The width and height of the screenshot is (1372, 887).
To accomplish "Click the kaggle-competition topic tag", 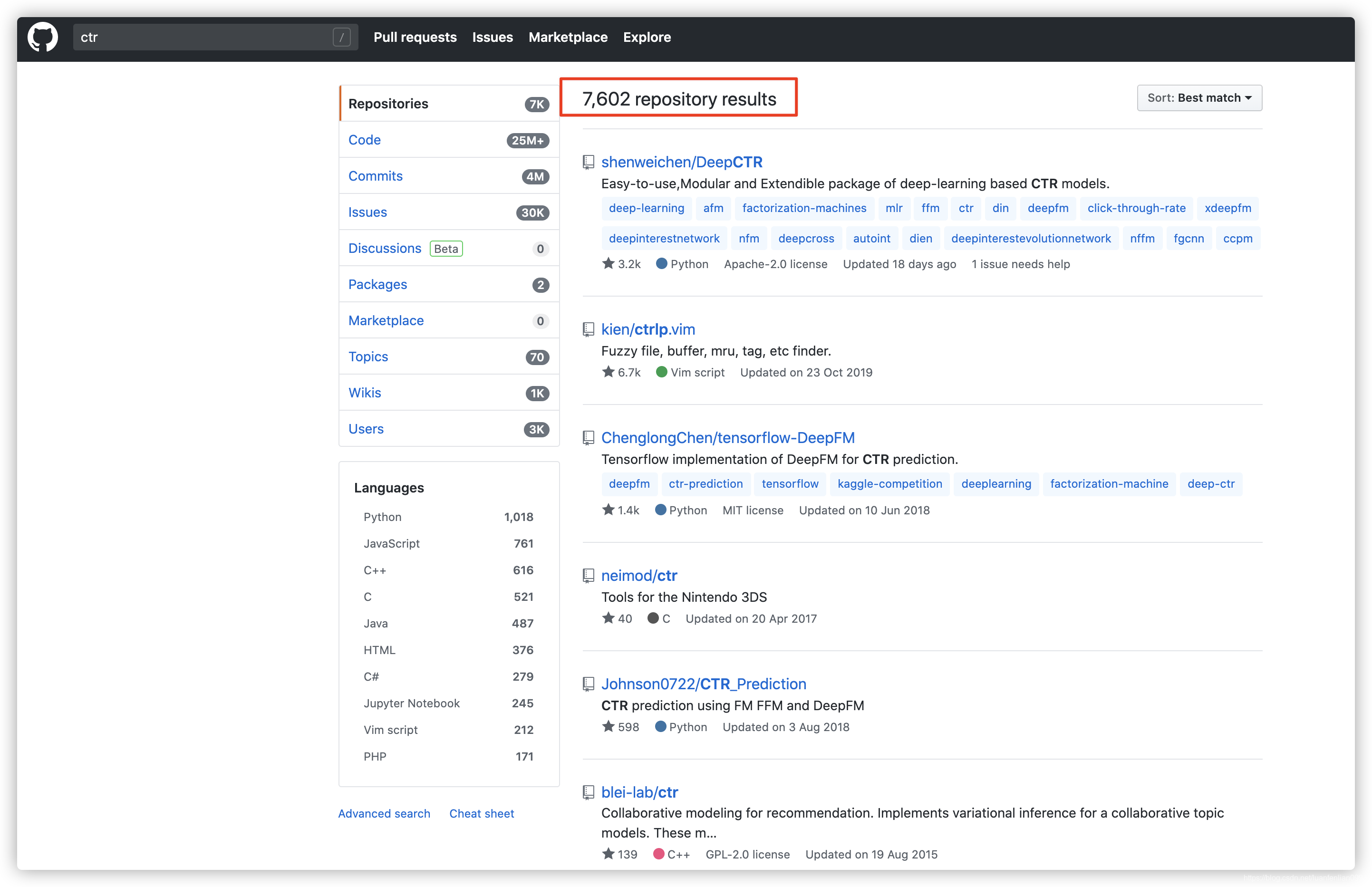I will click(x=890, y=484).
